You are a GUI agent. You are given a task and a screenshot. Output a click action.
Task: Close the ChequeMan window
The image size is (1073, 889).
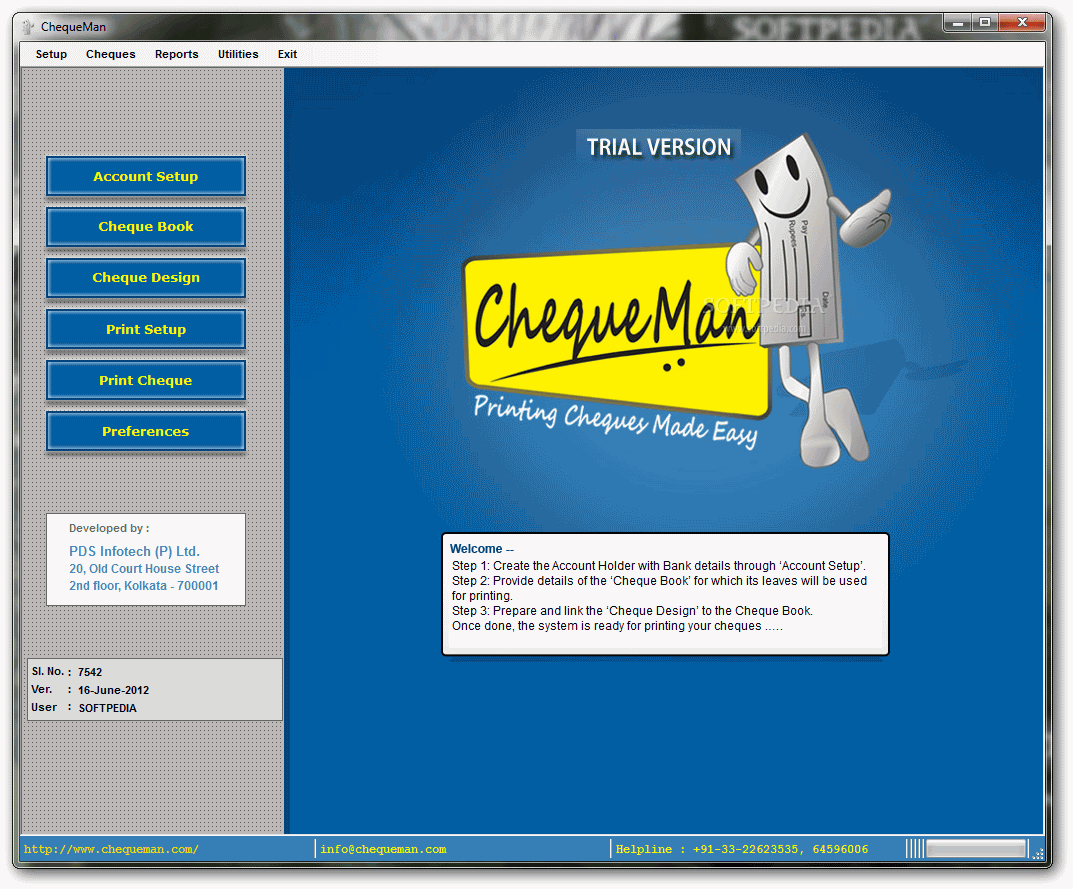click(1022, 23)
